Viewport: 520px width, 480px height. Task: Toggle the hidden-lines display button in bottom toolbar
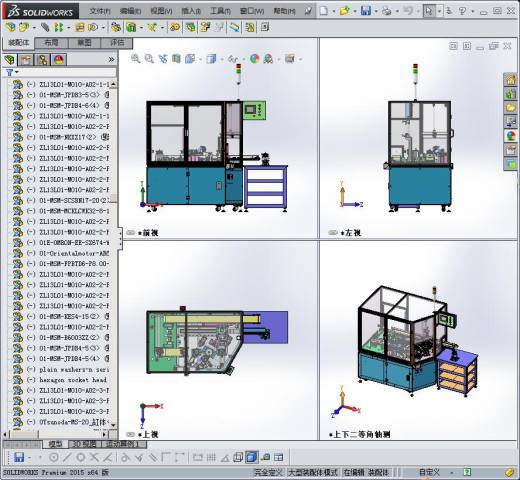point(238,457)
